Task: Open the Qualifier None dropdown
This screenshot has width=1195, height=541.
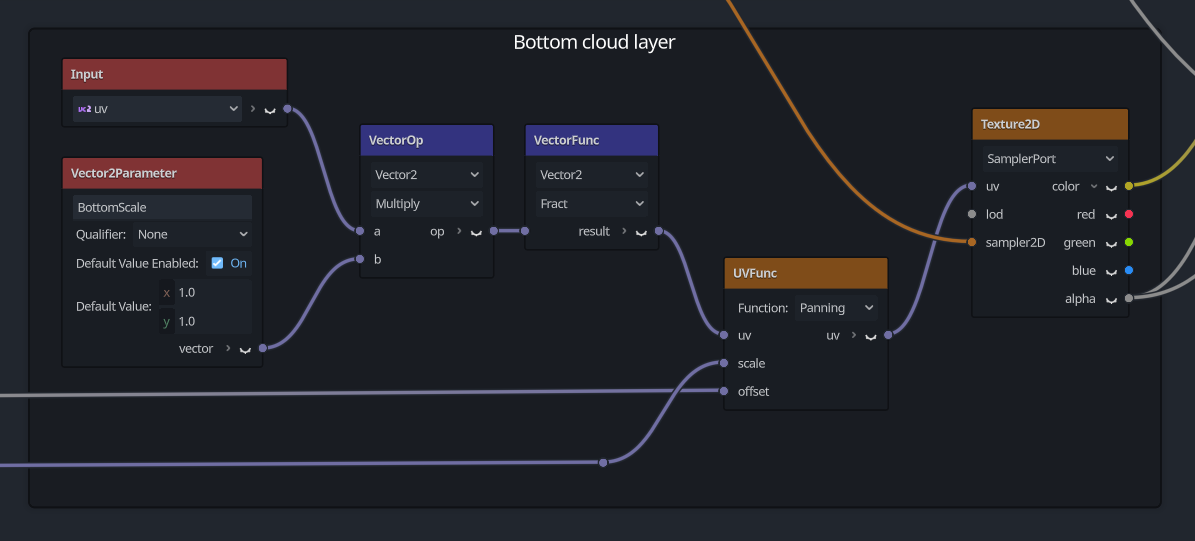Action: click(193, 235)
